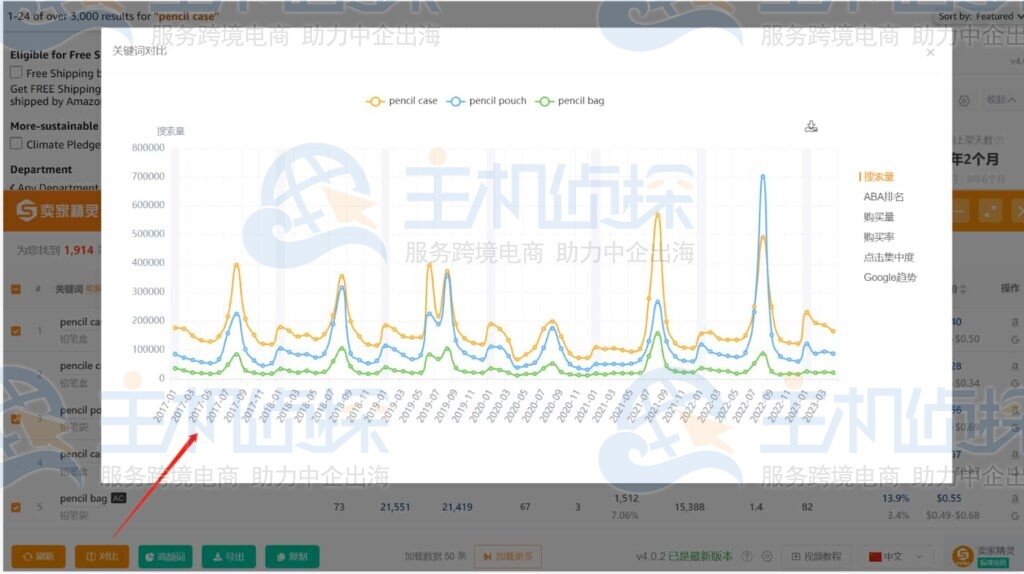Collapse panel with 收起 button
1024x574 pixels.
pos(1000,100)
